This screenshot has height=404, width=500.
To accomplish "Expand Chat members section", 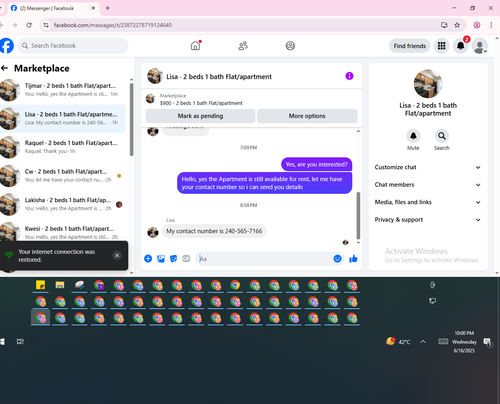I will click(x=428, y=185).
